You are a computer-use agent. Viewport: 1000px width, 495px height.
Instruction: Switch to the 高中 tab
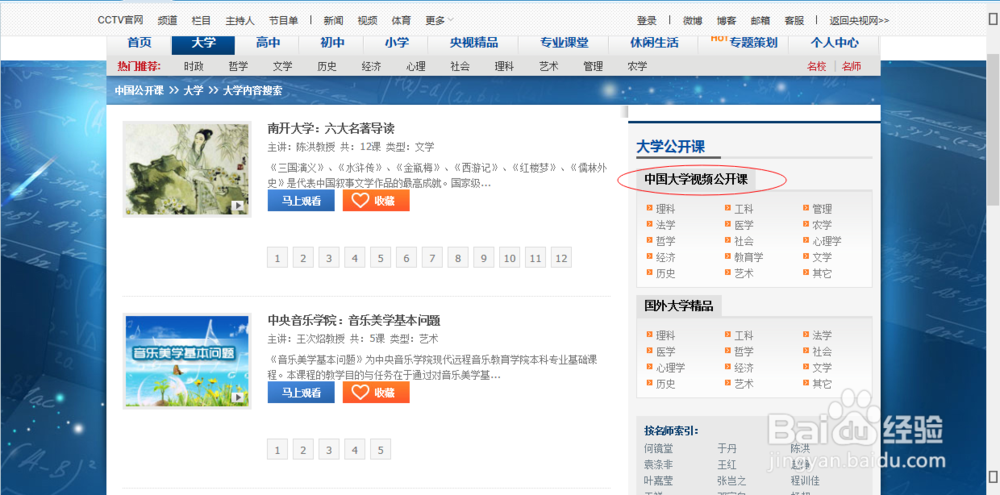click(268, 43)
